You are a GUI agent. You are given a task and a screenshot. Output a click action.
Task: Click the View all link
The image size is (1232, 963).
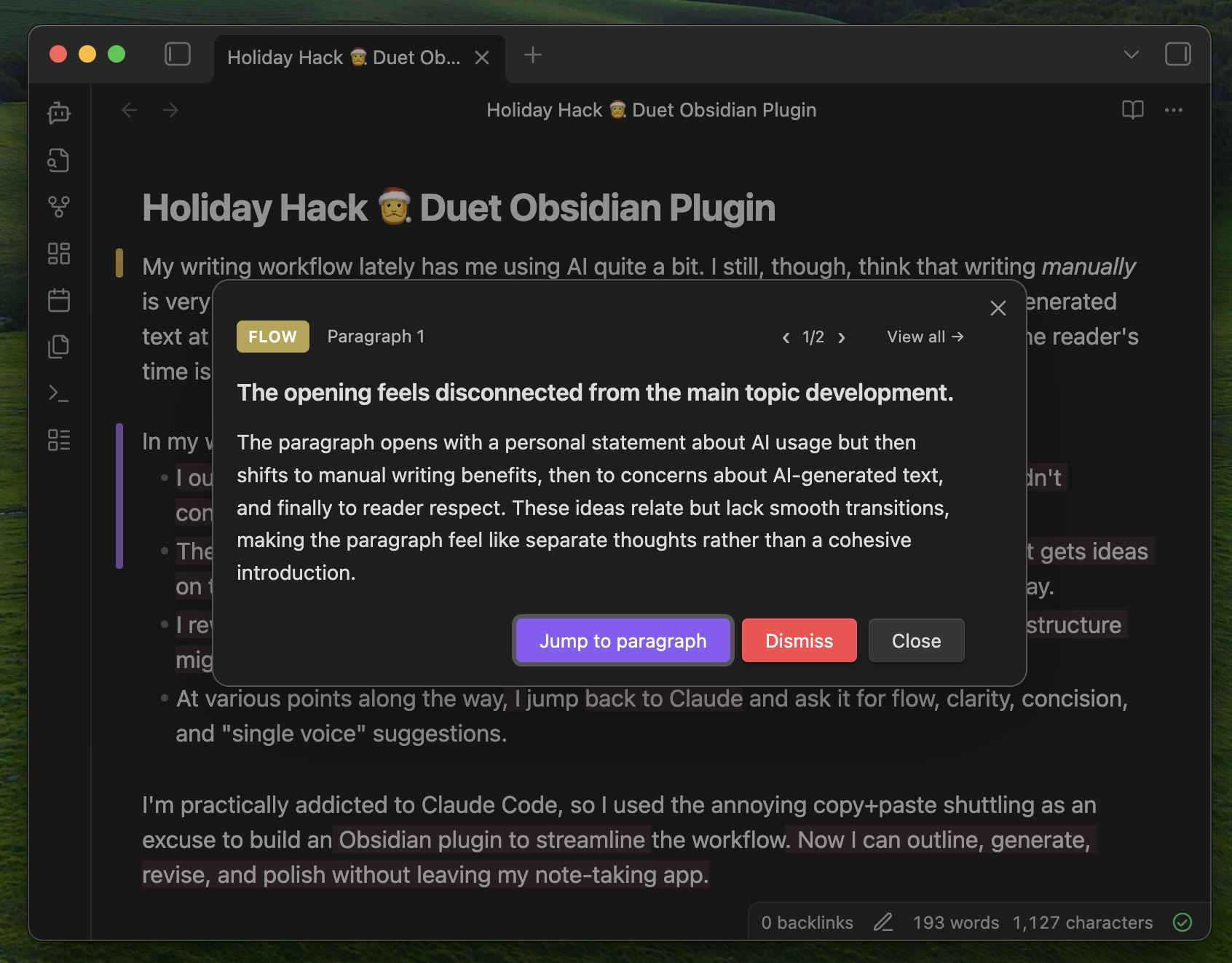925,337
